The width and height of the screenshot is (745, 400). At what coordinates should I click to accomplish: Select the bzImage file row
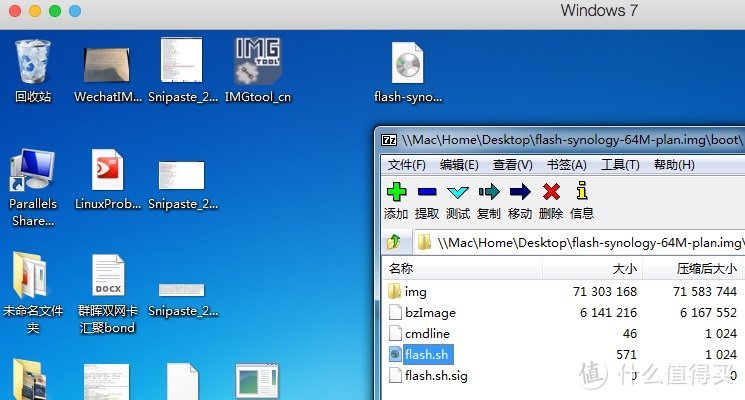click(563, 312)
